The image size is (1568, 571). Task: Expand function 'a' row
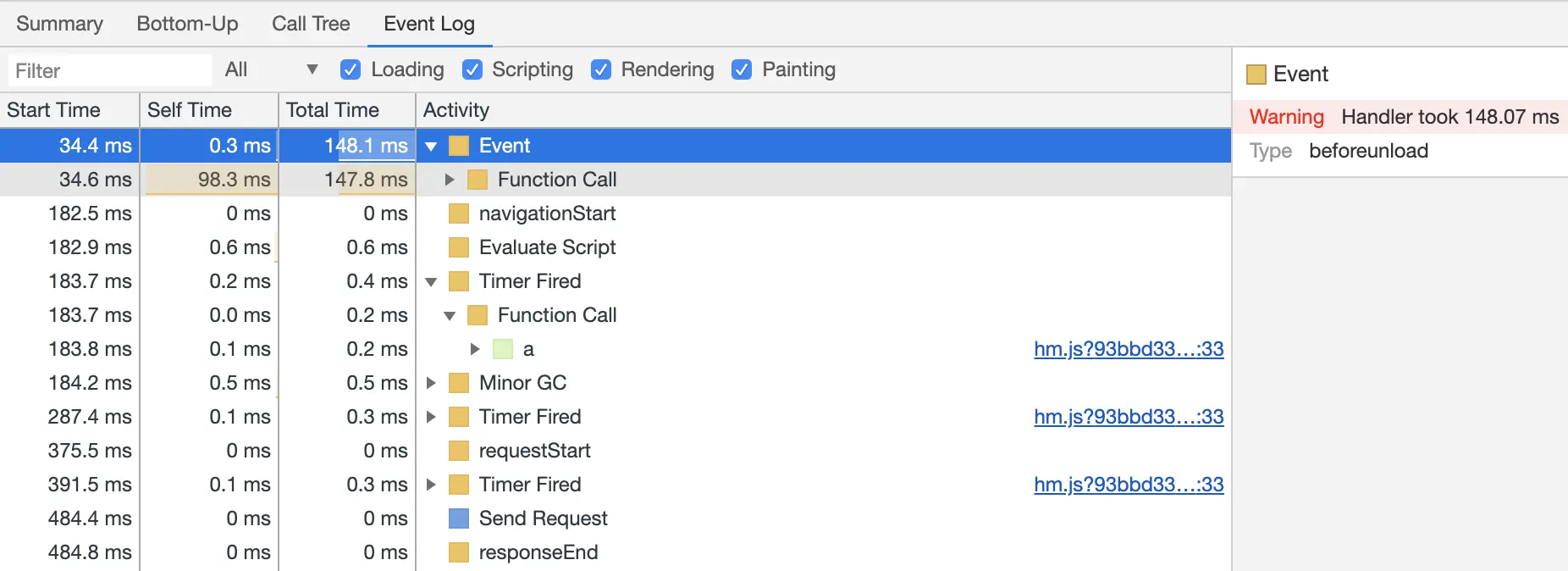coord(475,349)
